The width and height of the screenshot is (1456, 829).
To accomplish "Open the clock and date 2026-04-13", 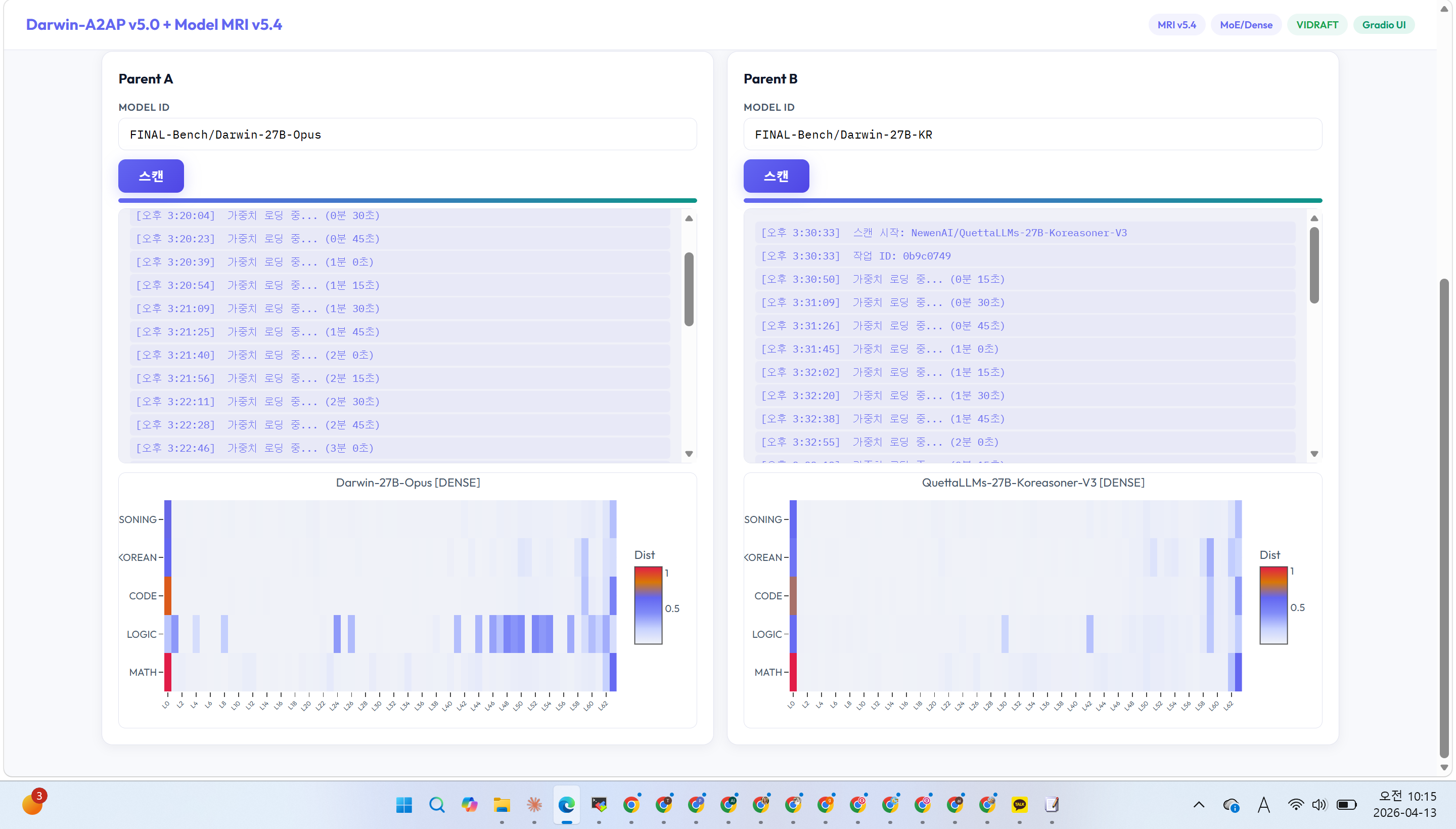I will (x=1405, y=805).
